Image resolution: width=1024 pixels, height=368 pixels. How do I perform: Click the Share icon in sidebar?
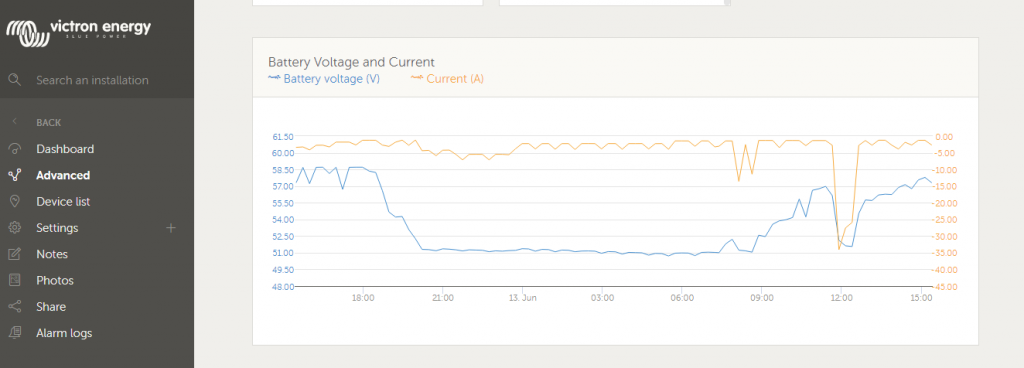(14, 307)
